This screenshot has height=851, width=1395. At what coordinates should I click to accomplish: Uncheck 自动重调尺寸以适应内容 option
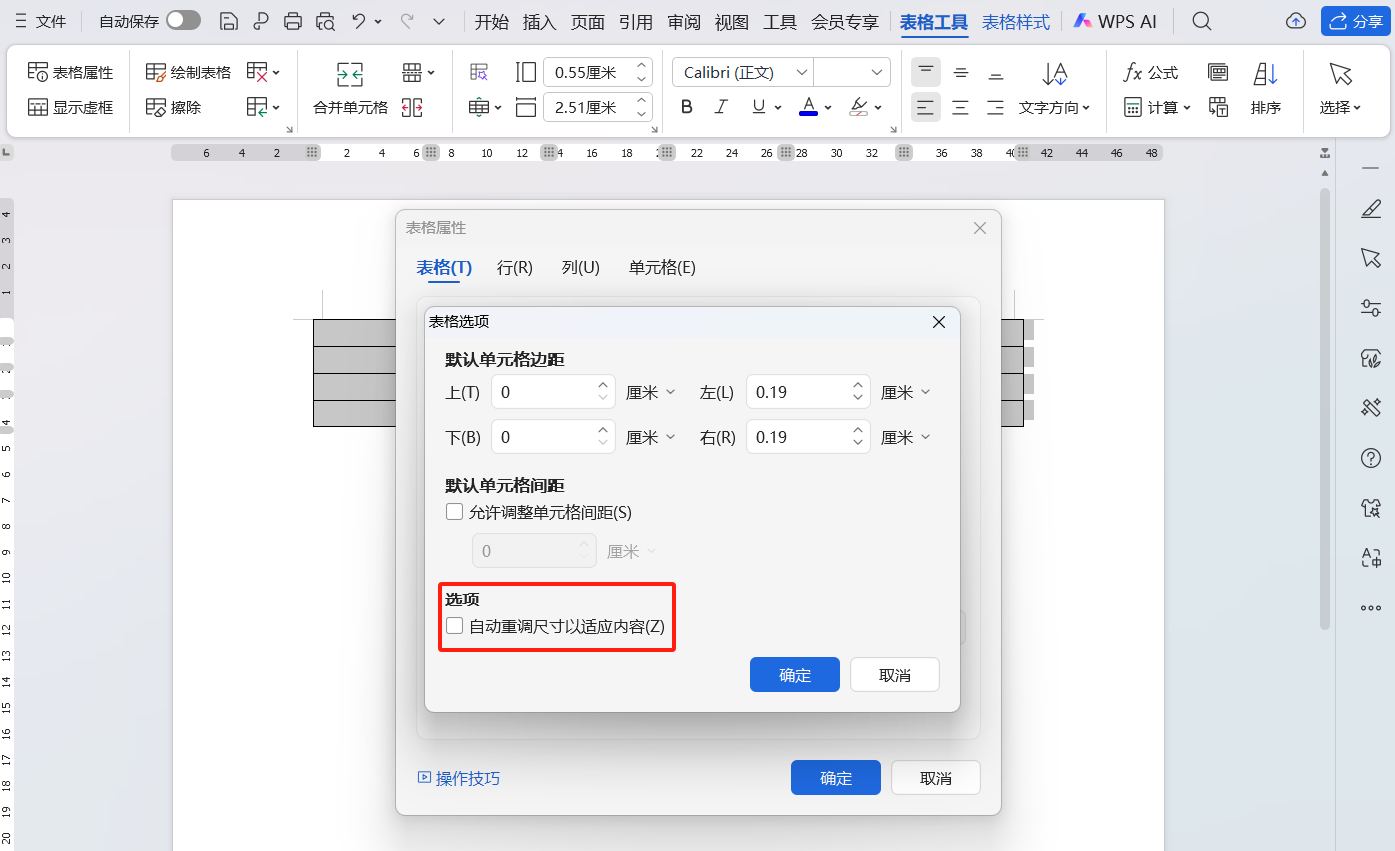[x=455, y=625]
